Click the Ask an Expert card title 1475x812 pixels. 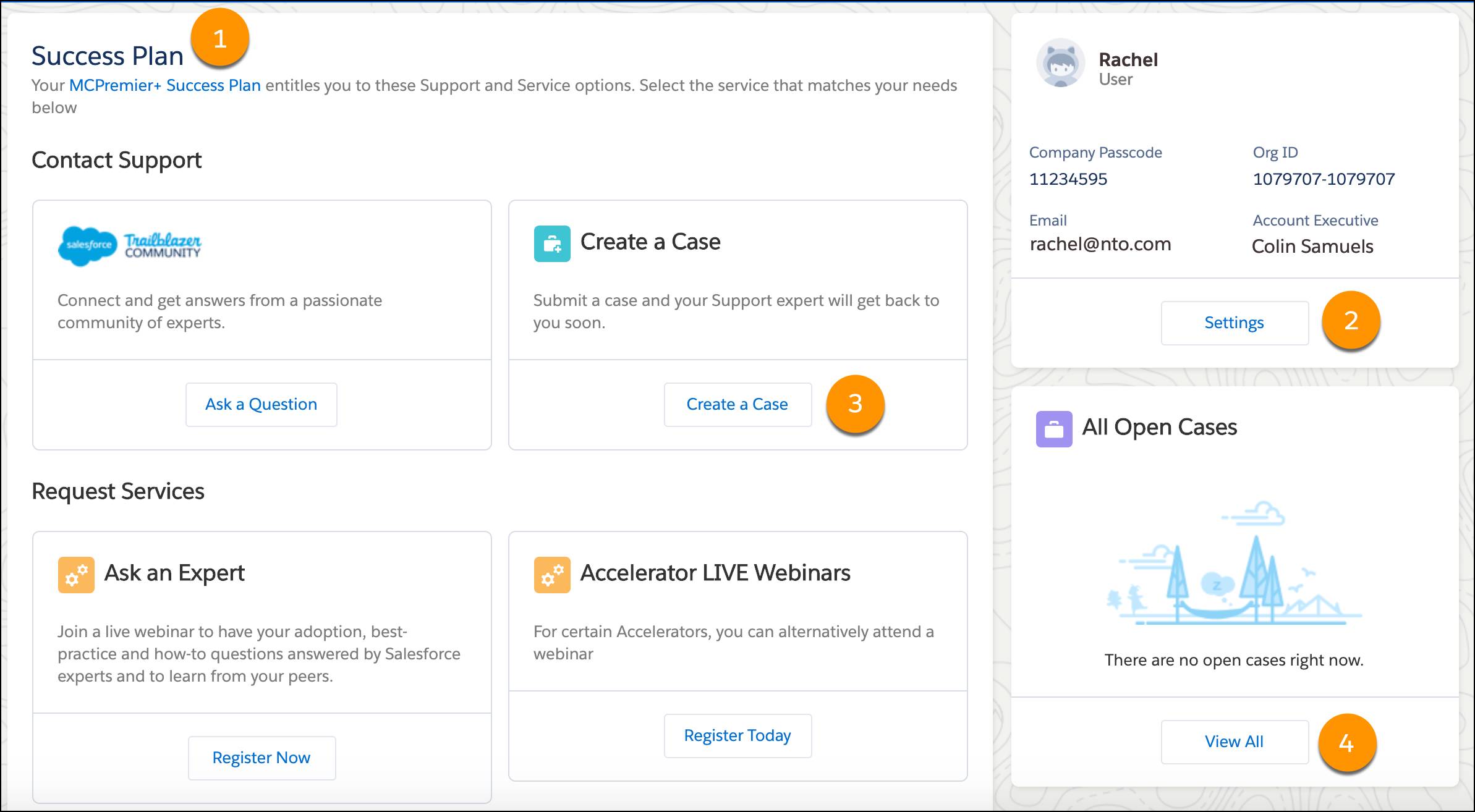[174, 573]
